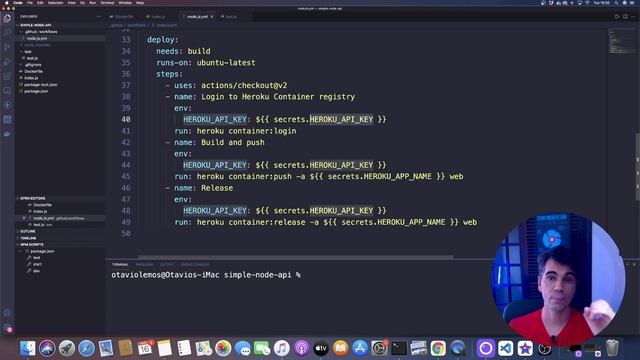This screenshot has height=360, width=640.
Task: Click line number 45 in the gutter
Action: 126,176
